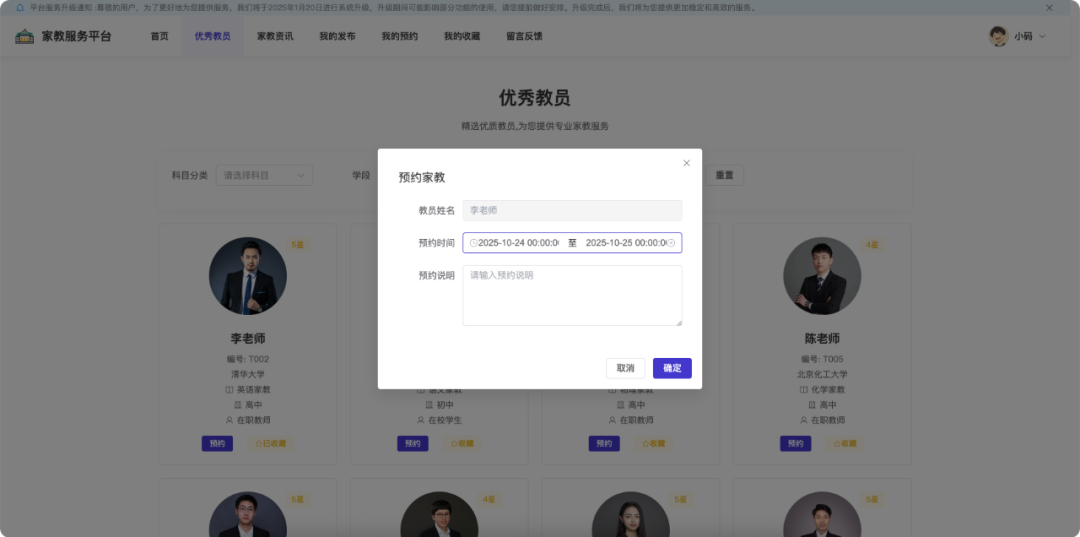1080x537 pixels.
Task: Click 已收藏 button under 李老师
Action: click(x=270, y=443)
